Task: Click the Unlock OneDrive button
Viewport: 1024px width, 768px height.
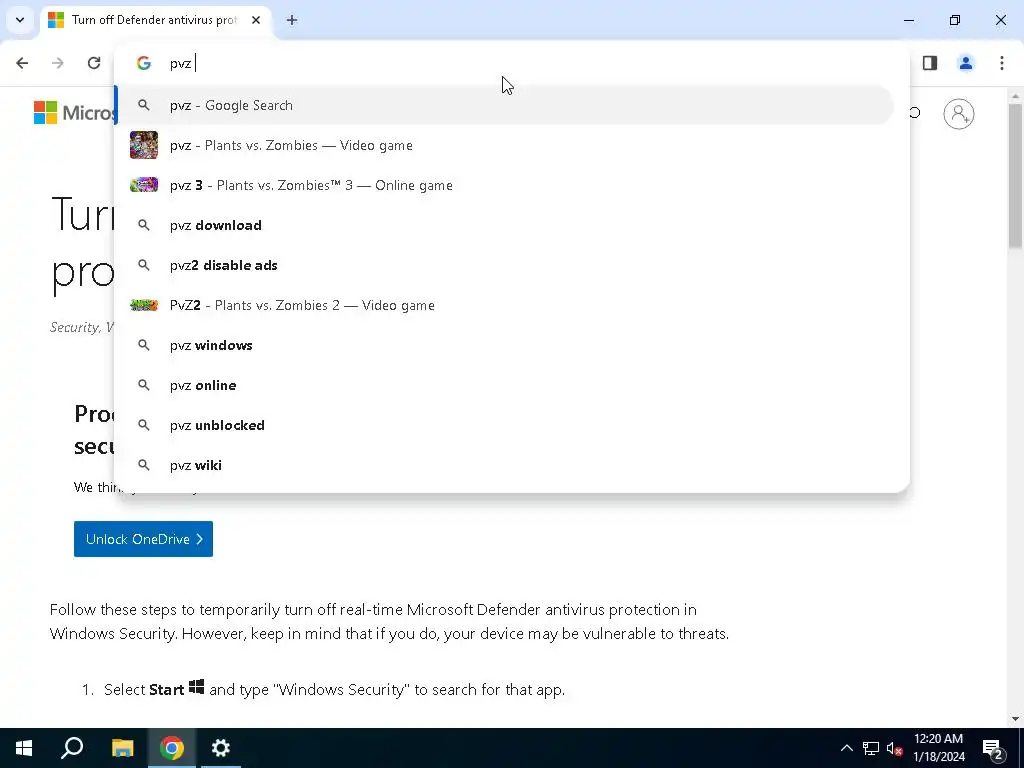Action: (x=143, y=539)
